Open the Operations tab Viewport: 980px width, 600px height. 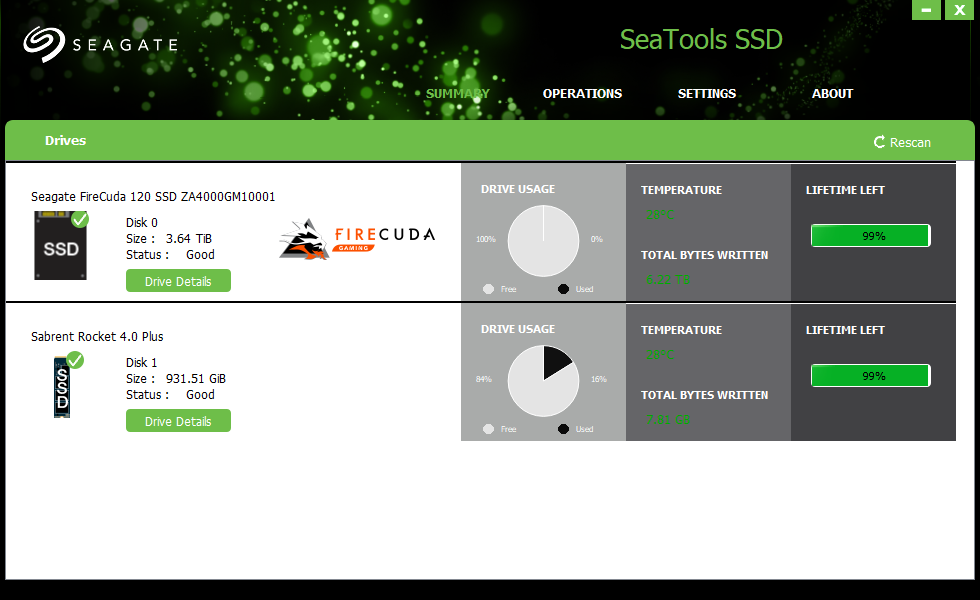coord(582,94)
